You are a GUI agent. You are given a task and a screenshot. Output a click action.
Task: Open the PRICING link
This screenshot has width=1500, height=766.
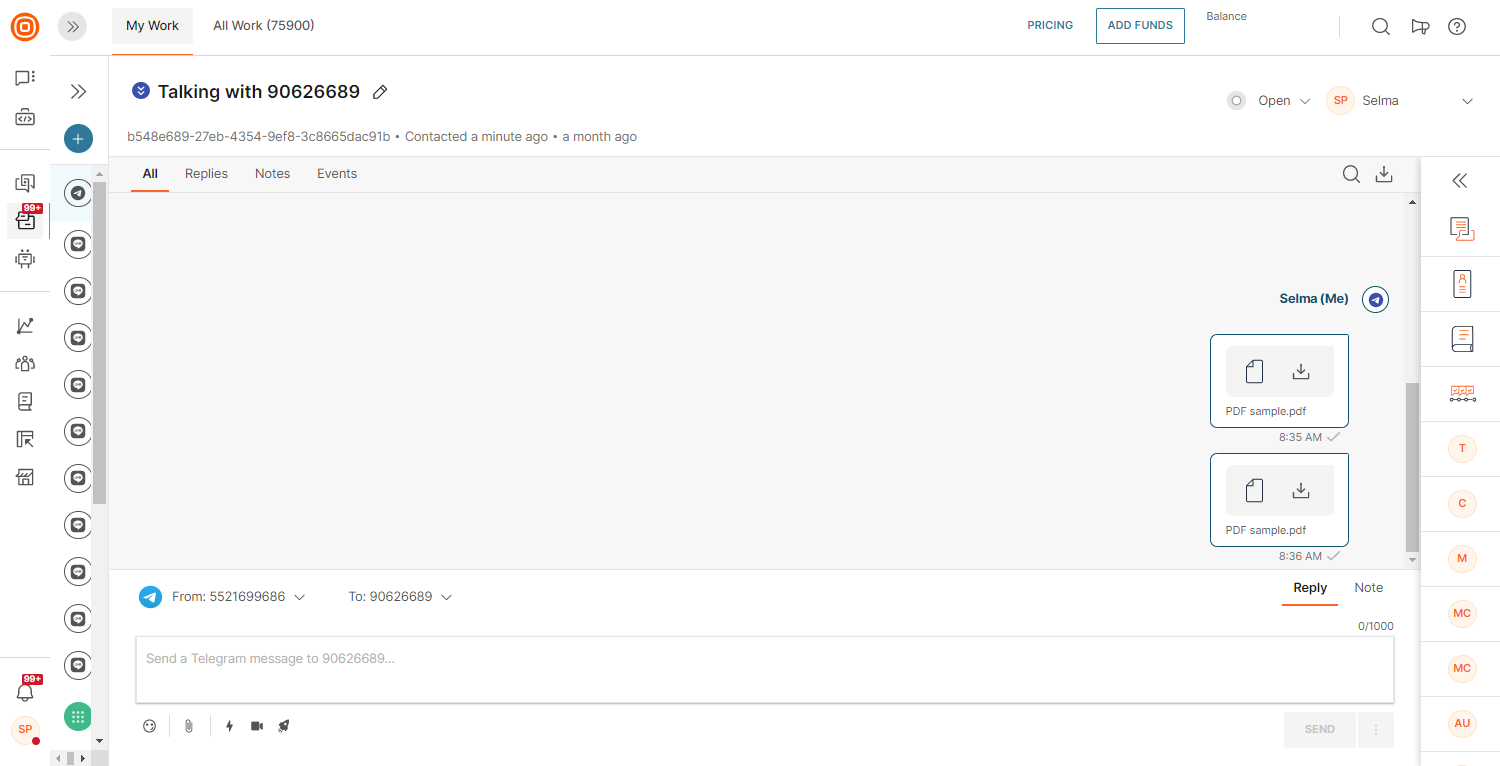(1050, 26)
